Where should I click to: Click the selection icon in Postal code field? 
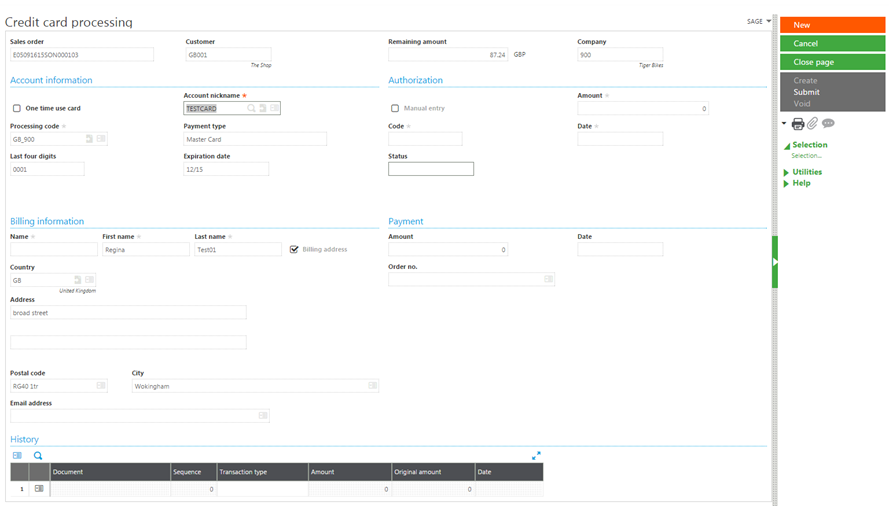point(101,385)
